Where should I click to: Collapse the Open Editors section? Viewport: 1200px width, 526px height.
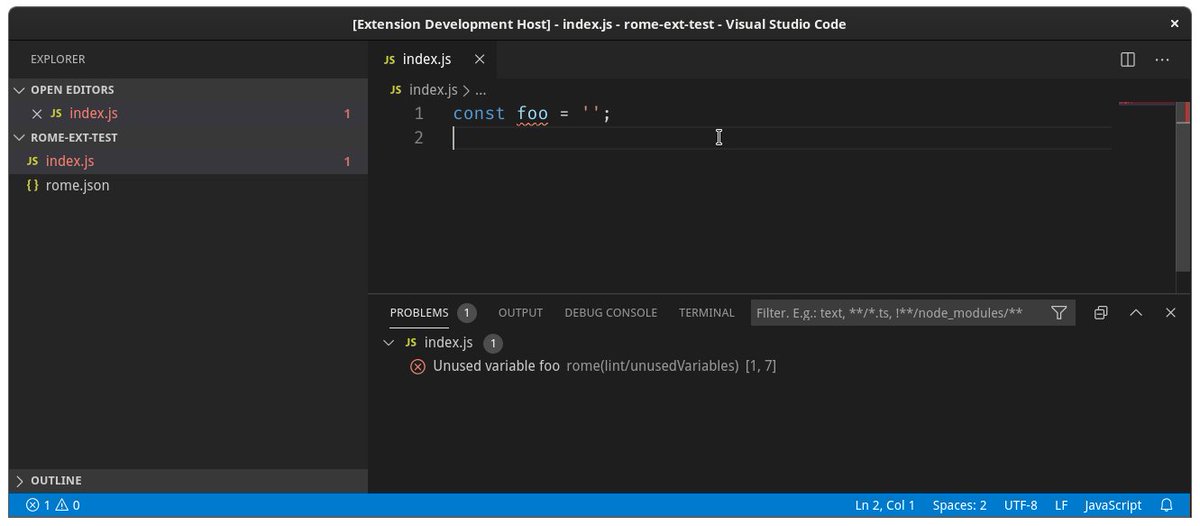pyautogui.click(x=188, y=89)
